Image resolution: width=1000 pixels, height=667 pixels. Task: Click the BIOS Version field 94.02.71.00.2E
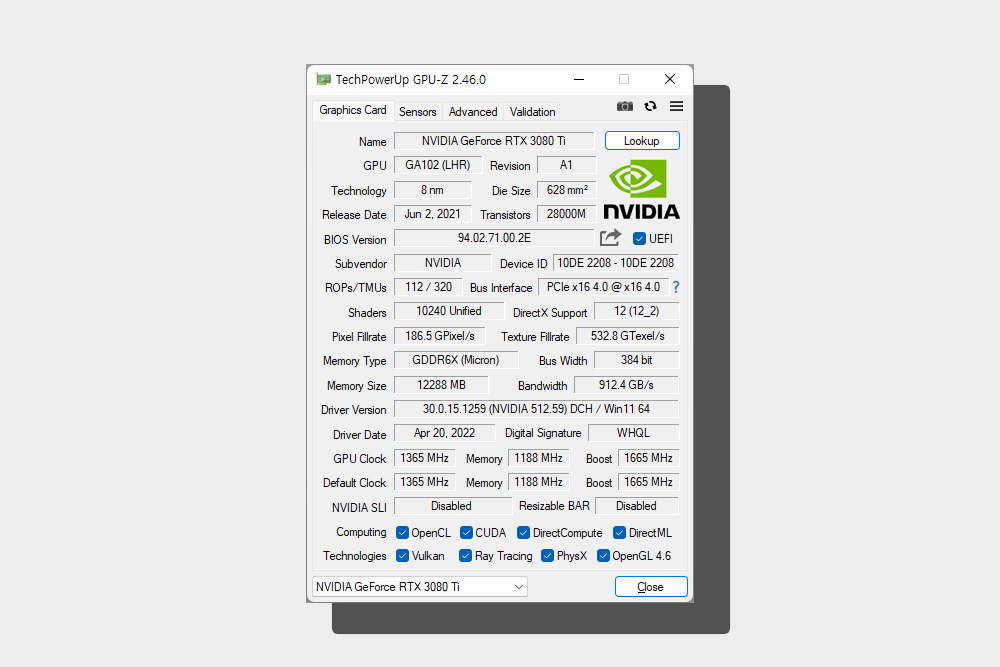(x=494, y=238)
